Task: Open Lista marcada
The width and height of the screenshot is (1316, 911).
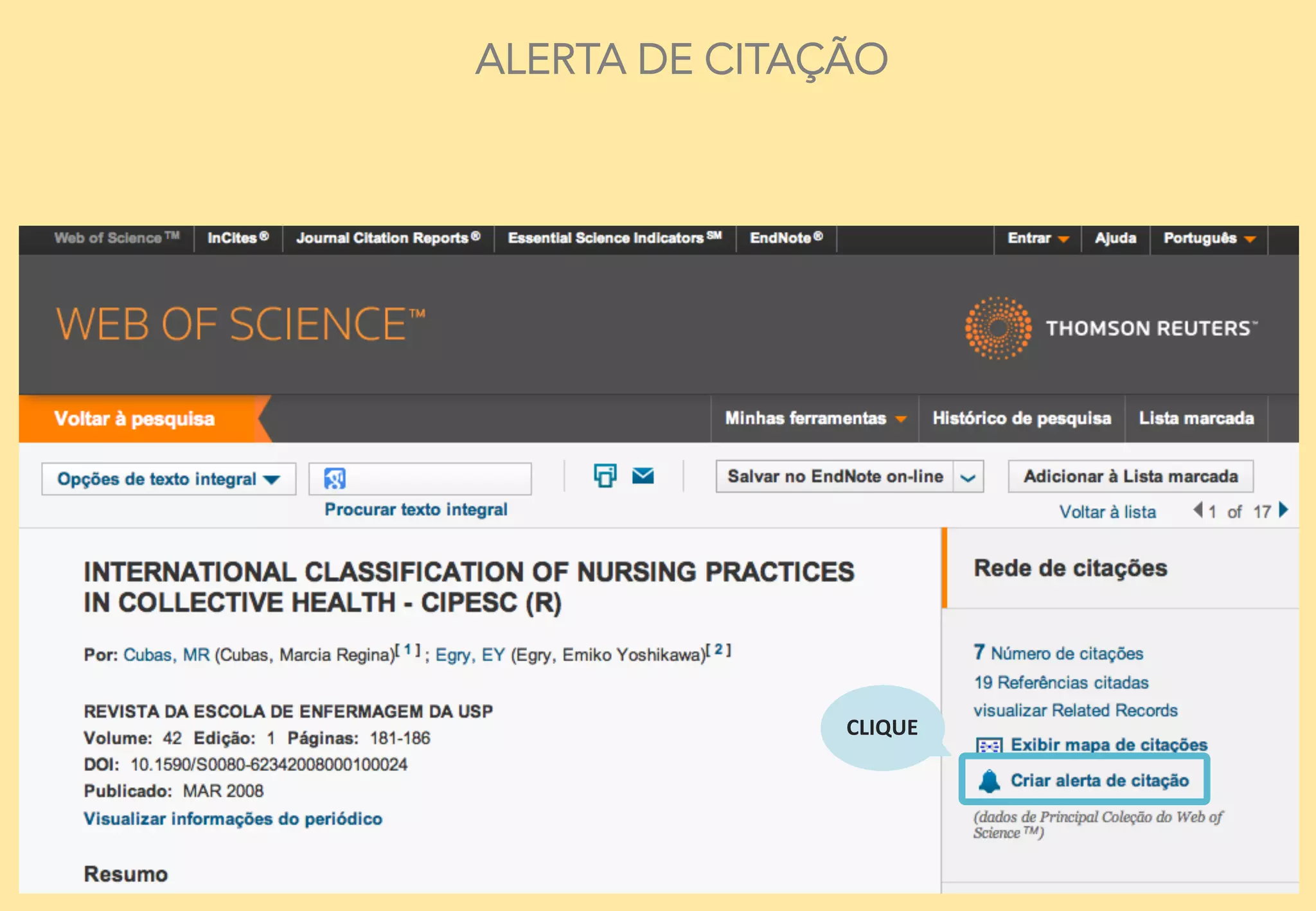Action: [1196, 418]
